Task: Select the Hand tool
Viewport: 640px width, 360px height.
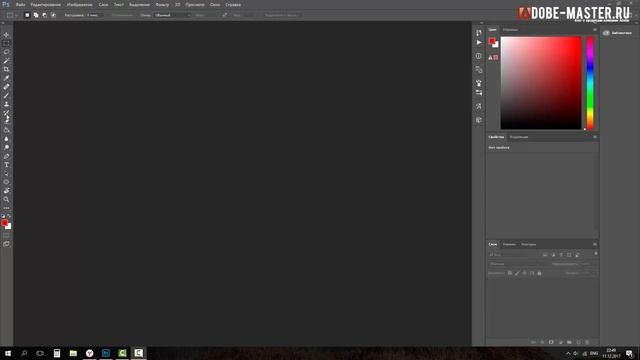Action: [6, 191]
